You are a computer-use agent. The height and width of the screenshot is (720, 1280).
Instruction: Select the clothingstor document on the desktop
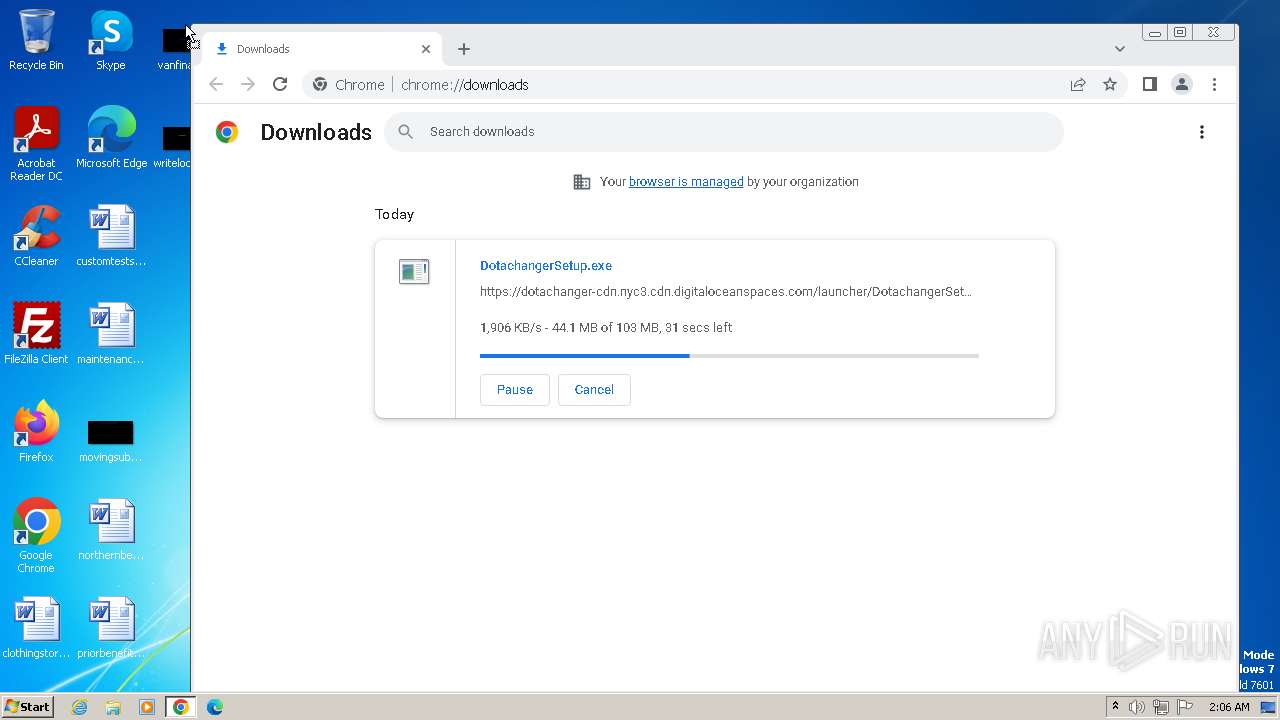(36, 628)
